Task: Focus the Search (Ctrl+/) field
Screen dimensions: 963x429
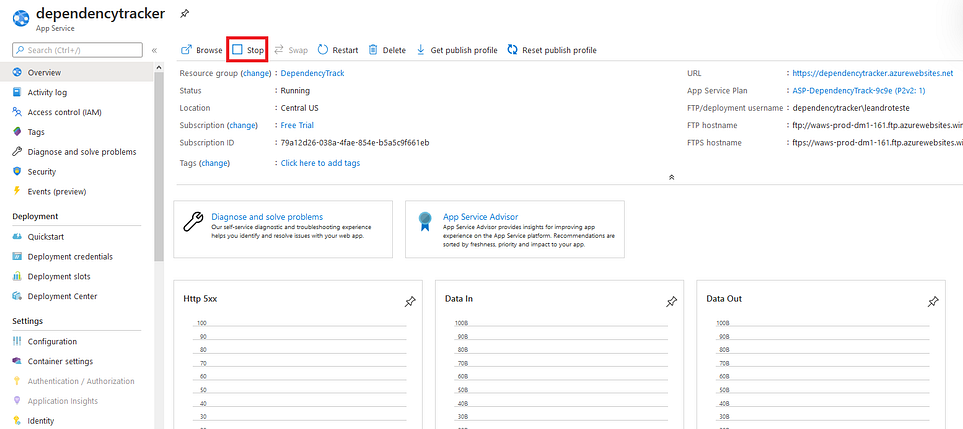Action: (77, 50)
